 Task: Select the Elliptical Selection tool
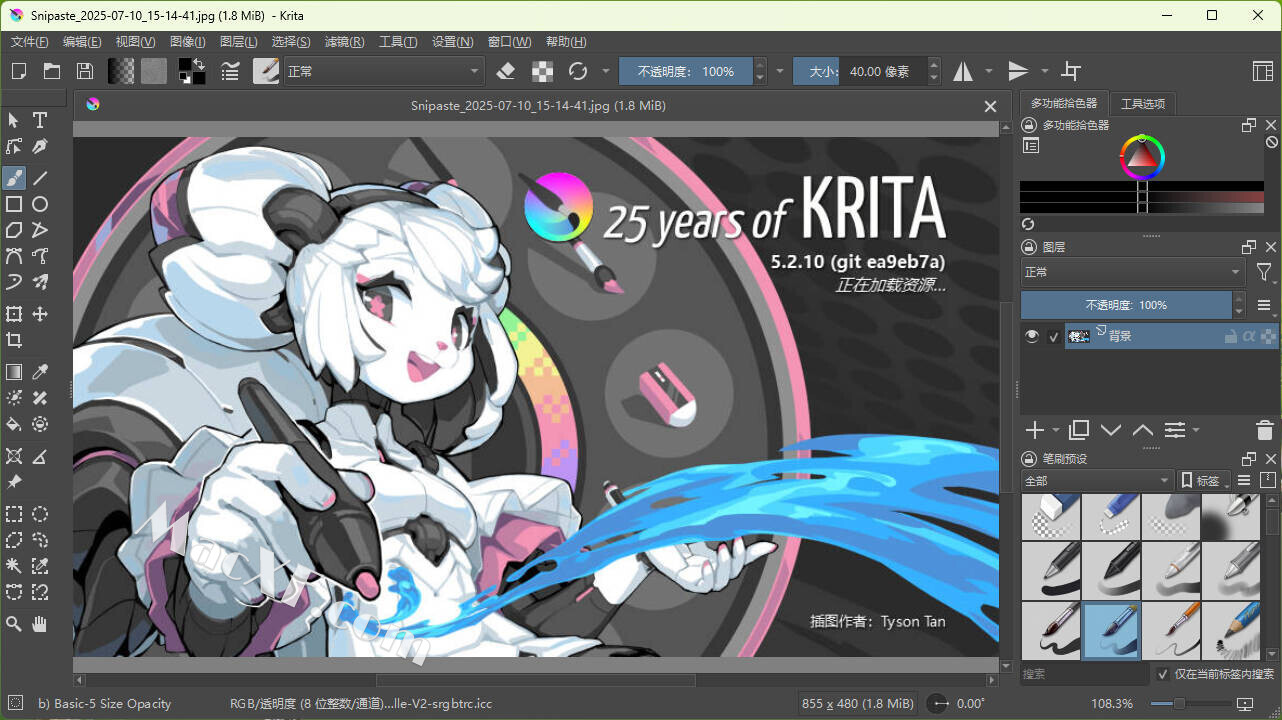pyautogui.click(x=40, y=514)
